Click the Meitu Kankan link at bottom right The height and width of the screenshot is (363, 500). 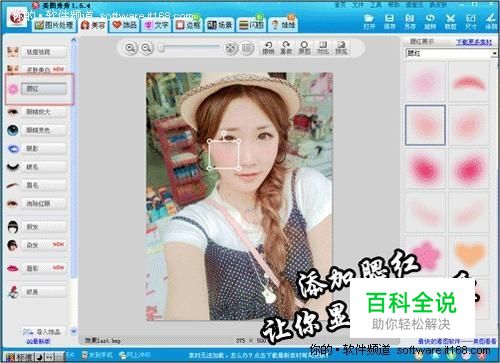pyautogui.click(x=457, y=341)
